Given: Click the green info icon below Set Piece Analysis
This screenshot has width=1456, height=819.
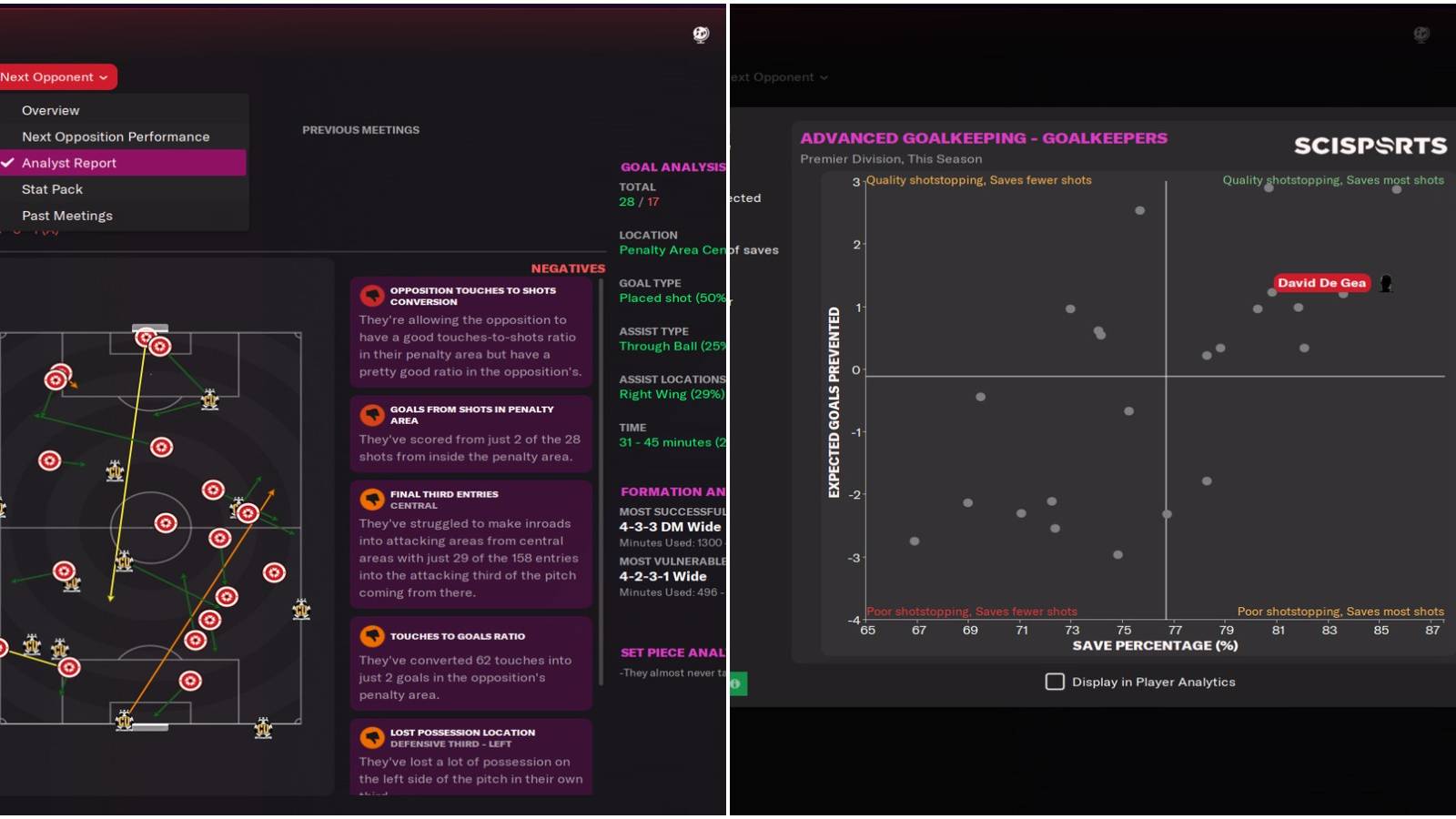Looking at the screenshot, I should pyautogui.click(x=735, y=683).
